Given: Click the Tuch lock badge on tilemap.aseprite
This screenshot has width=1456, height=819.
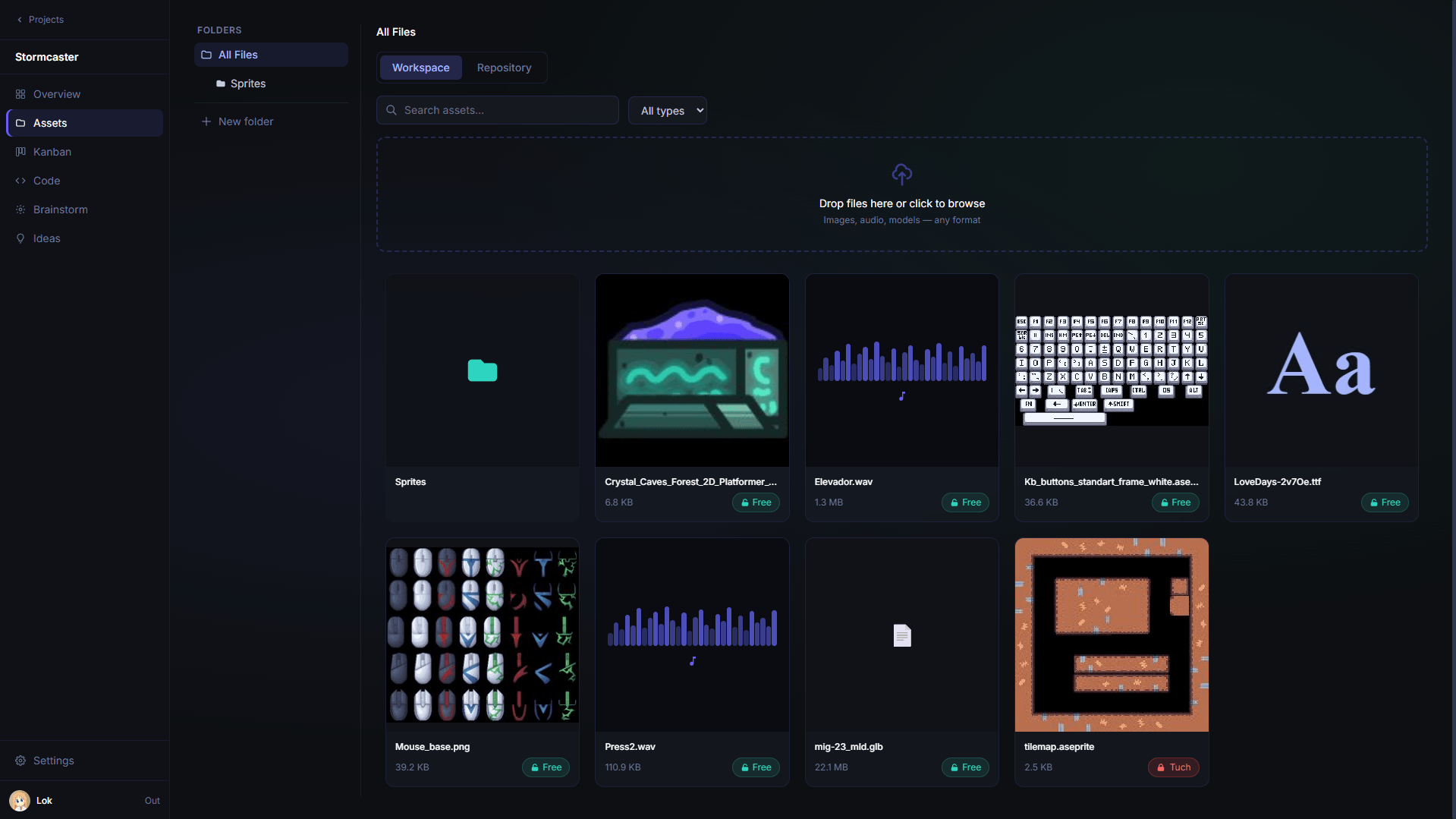Looking at the screenshot, I should click(1174, 767).
